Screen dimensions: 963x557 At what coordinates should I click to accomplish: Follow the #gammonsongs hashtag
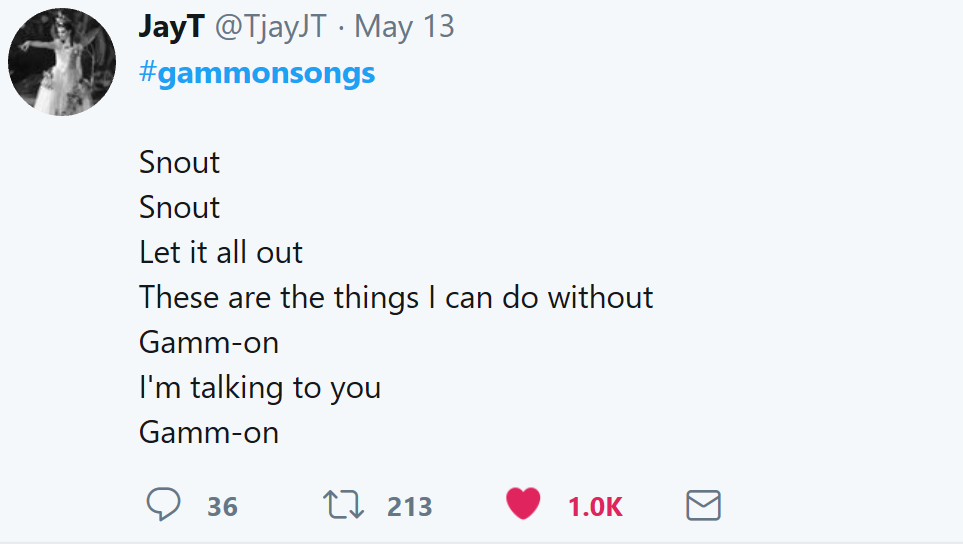coord(257,73)
